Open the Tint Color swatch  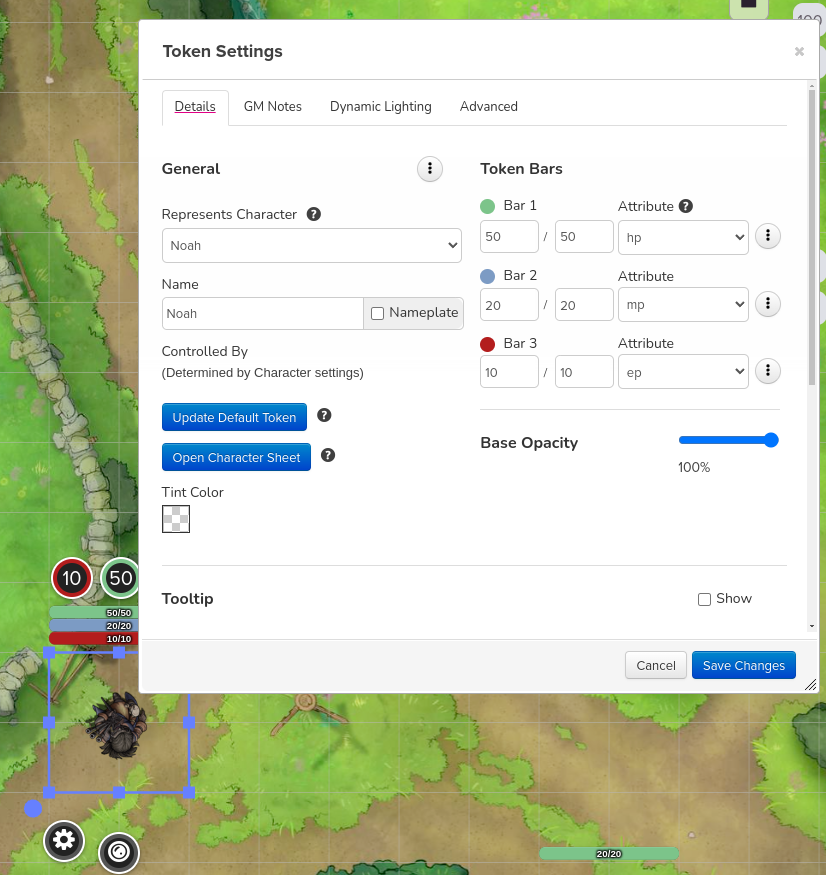176,519
